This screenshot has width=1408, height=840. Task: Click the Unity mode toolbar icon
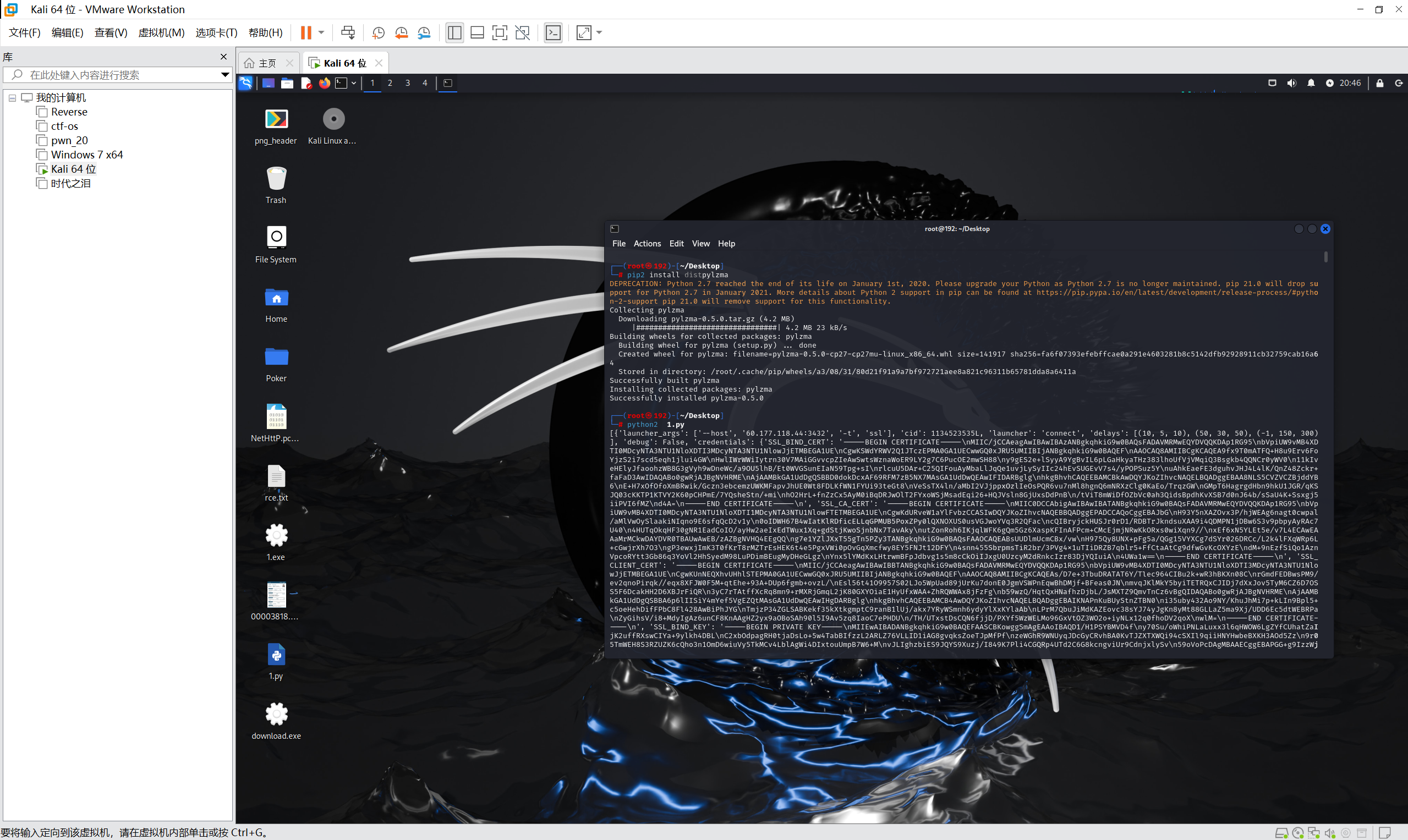coord(523,33)
